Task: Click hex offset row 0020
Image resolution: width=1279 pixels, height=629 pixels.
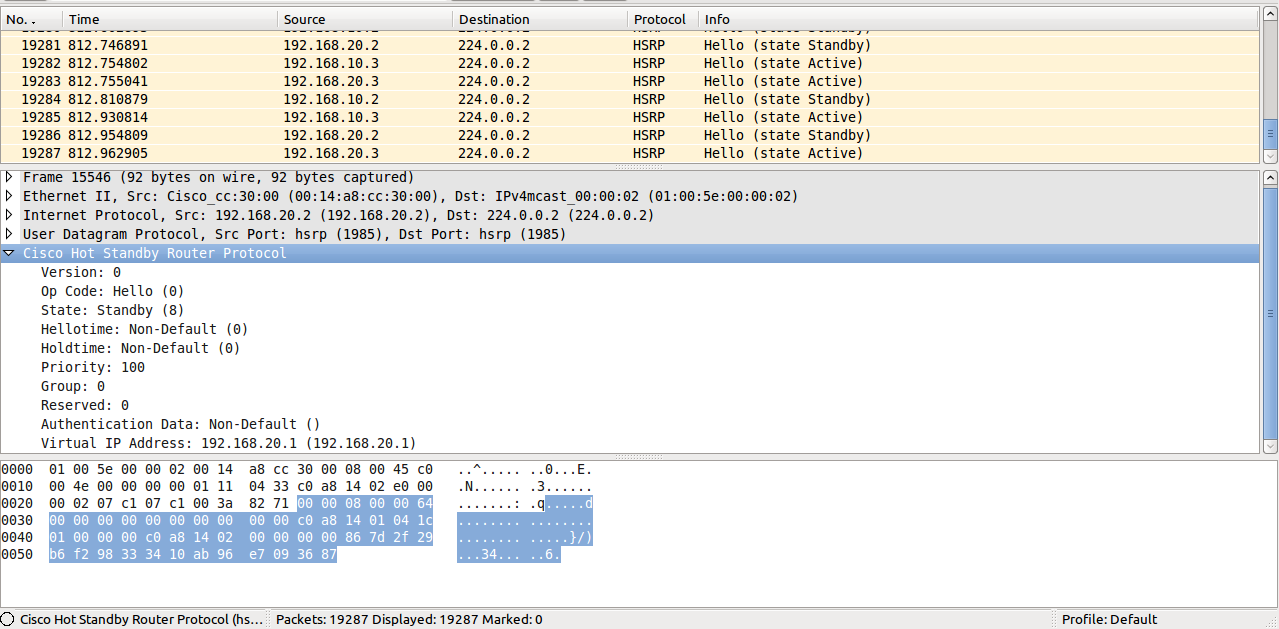Action: 17,503
